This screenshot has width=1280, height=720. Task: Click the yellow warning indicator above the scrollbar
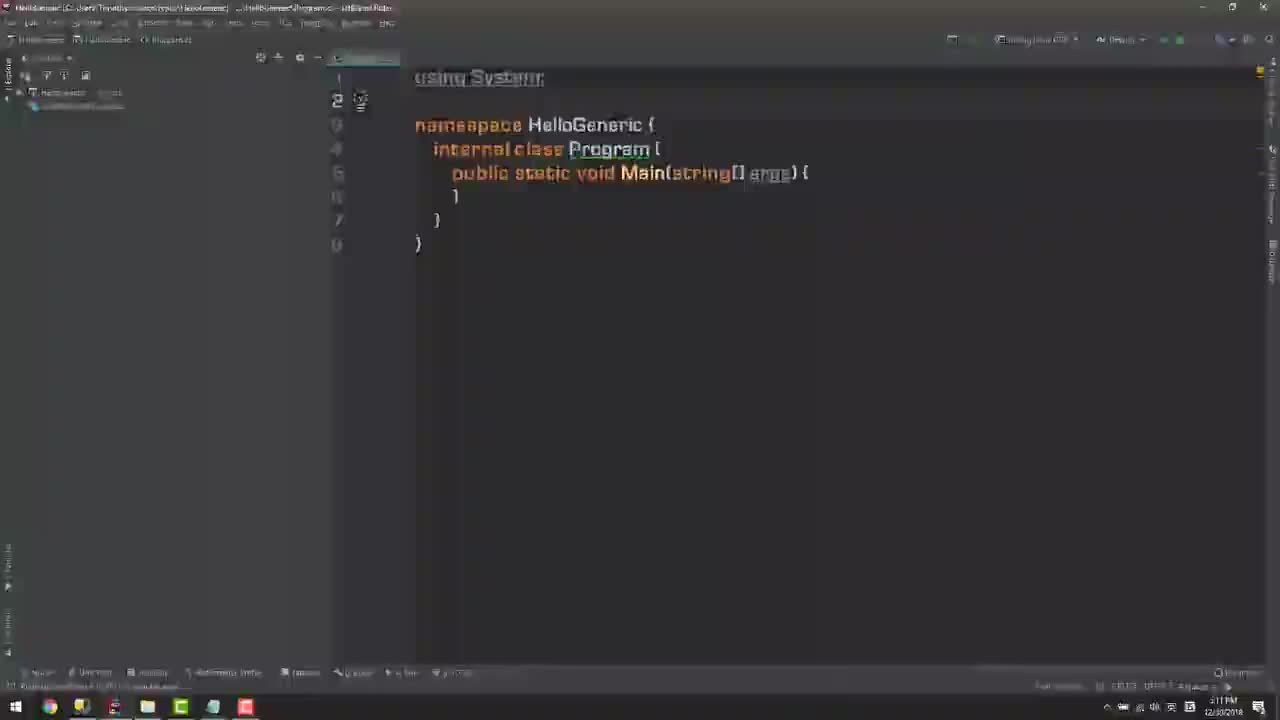click(1260, 72)
